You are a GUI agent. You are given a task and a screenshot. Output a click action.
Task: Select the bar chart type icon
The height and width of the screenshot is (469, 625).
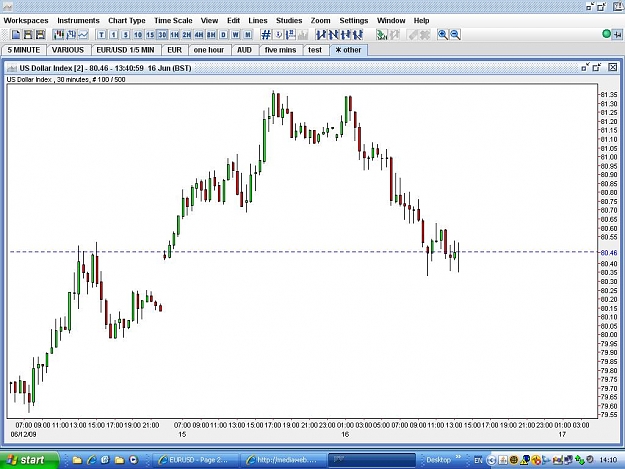(x=71, y=35)
